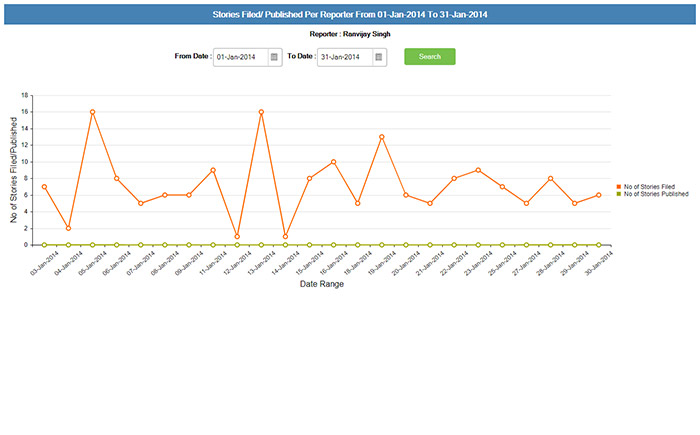Focus the From Date field showing 01-Jan-2014
Screen dimensions: 700x435
point(241,57)
